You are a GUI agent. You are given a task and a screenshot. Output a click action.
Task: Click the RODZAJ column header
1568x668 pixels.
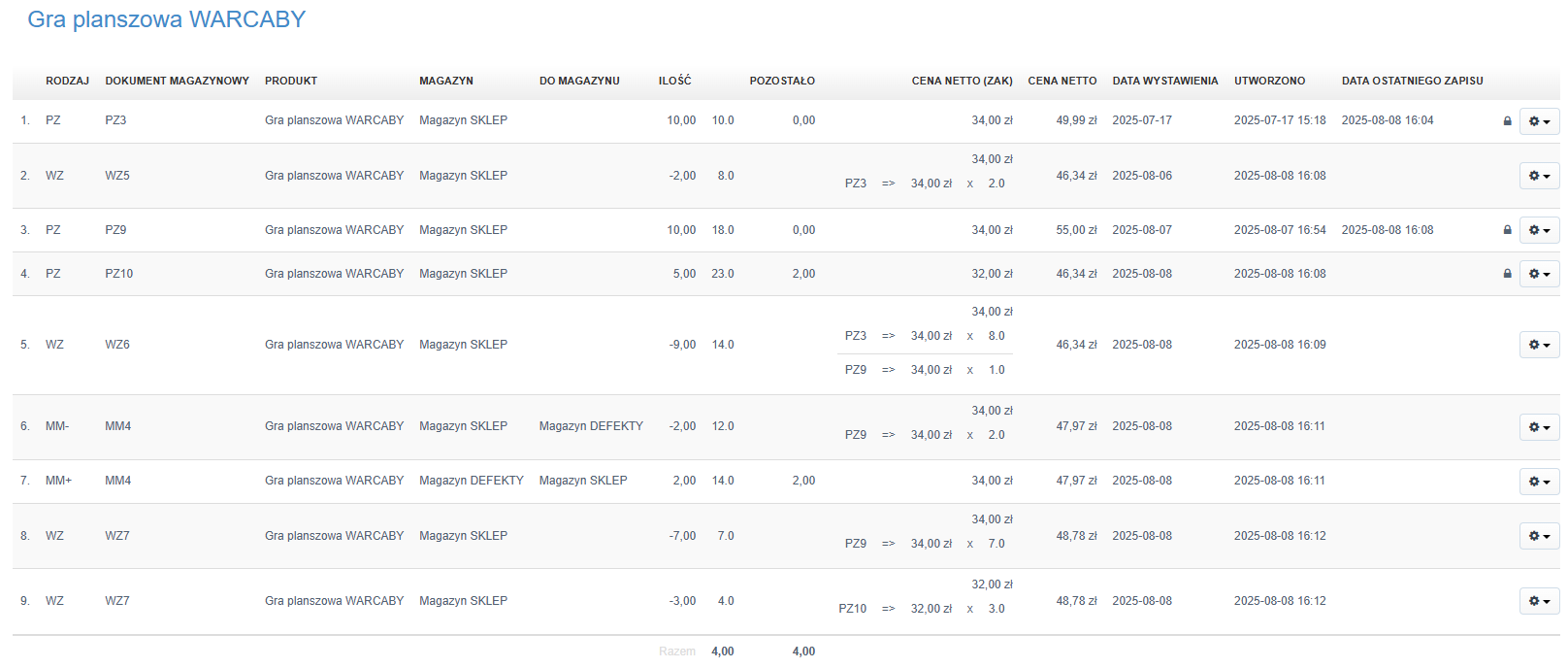point(67,81)
